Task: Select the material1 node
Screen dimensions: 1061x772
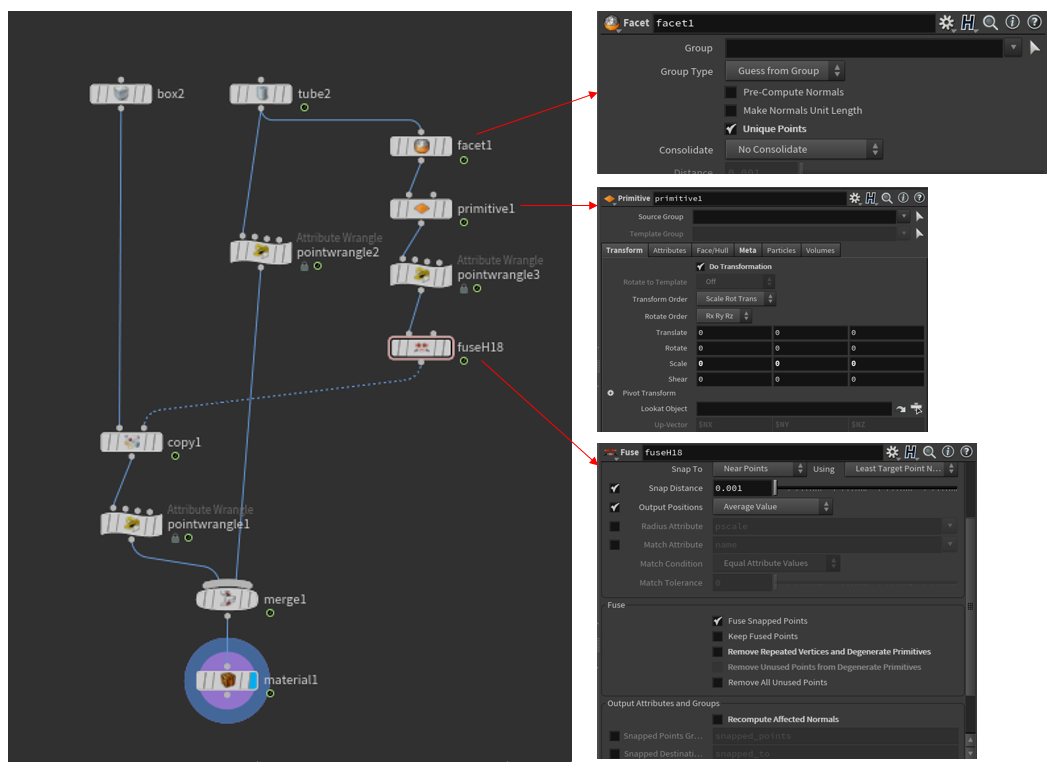Action: (x=227, y=680)
